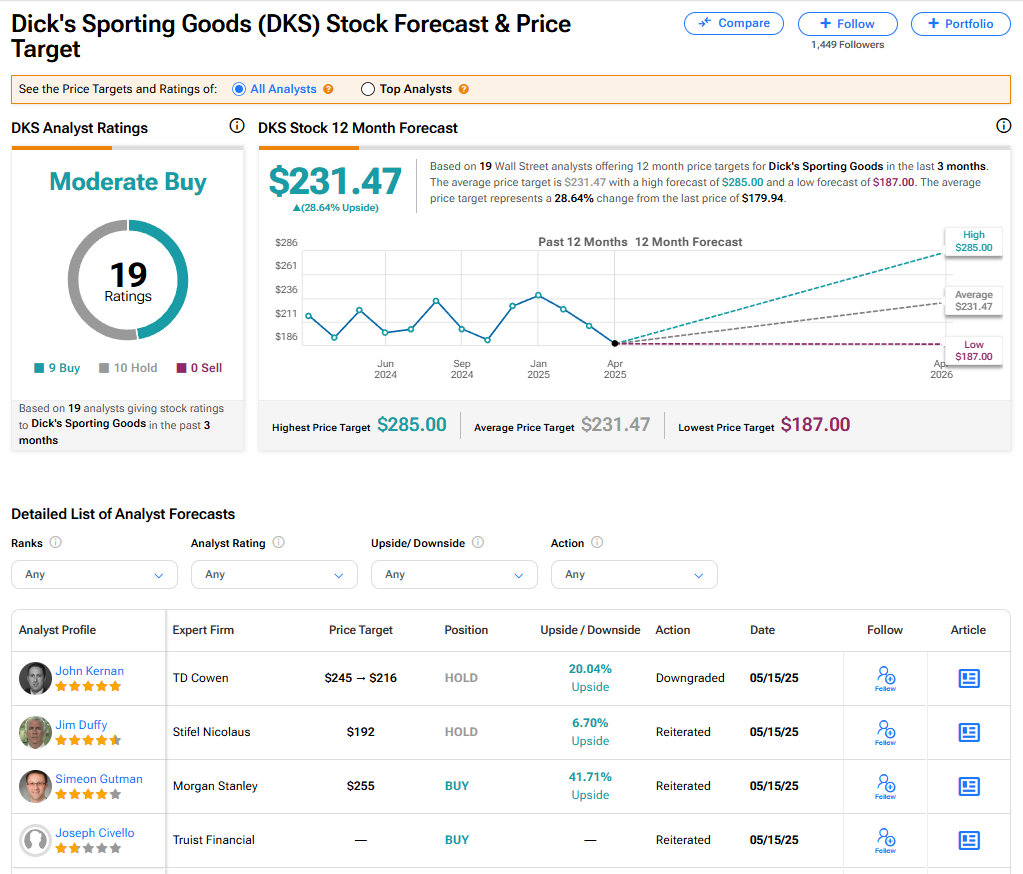Click the 1,449 Followers count
This screenshot has height=874, width=1023.
pos(847,45)
